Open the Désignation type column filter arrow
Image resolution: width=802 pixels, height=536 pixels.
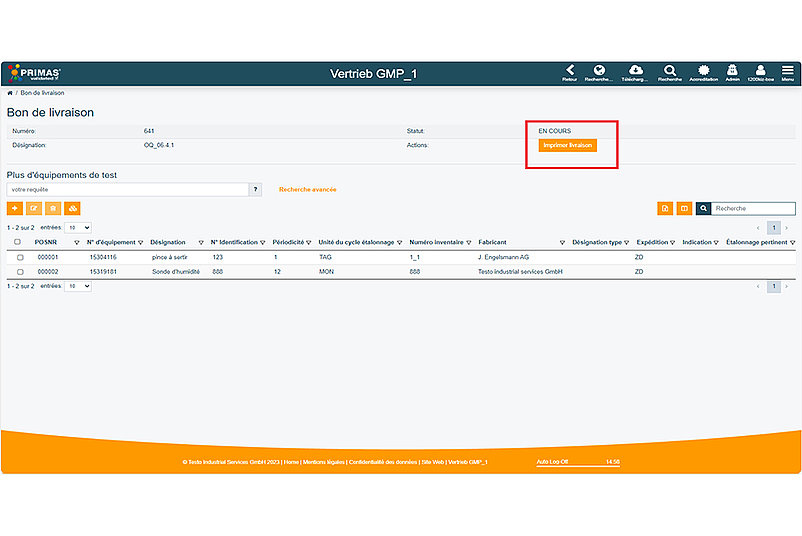[627, 242]
